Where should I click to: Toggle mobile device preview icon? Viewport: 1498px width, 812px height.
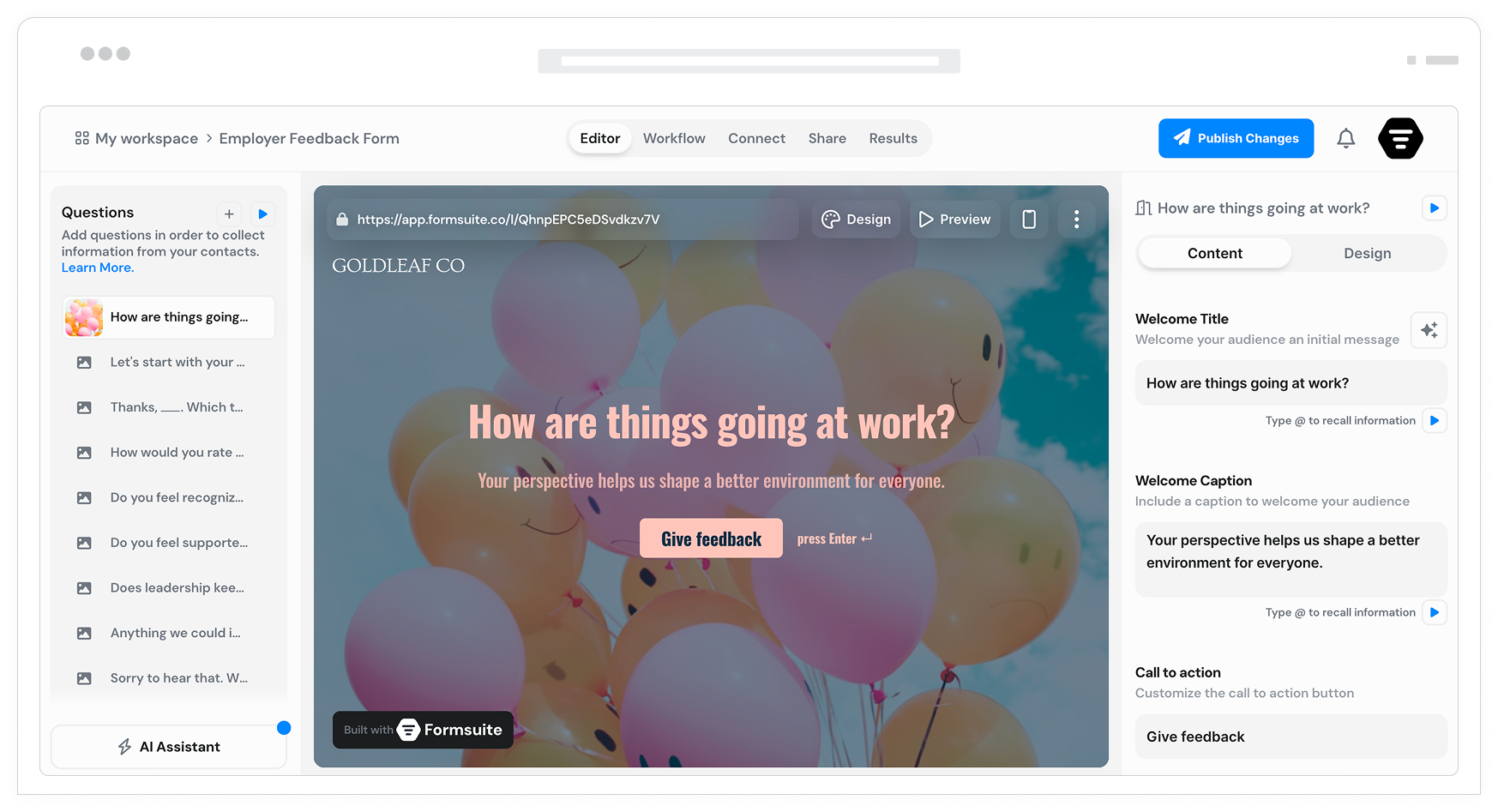tap(1029, 220)
